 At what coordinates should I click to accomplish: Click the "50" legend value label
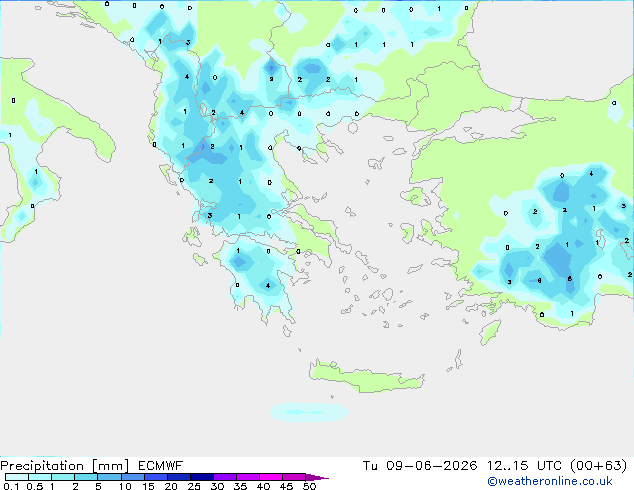coord(309,486)
